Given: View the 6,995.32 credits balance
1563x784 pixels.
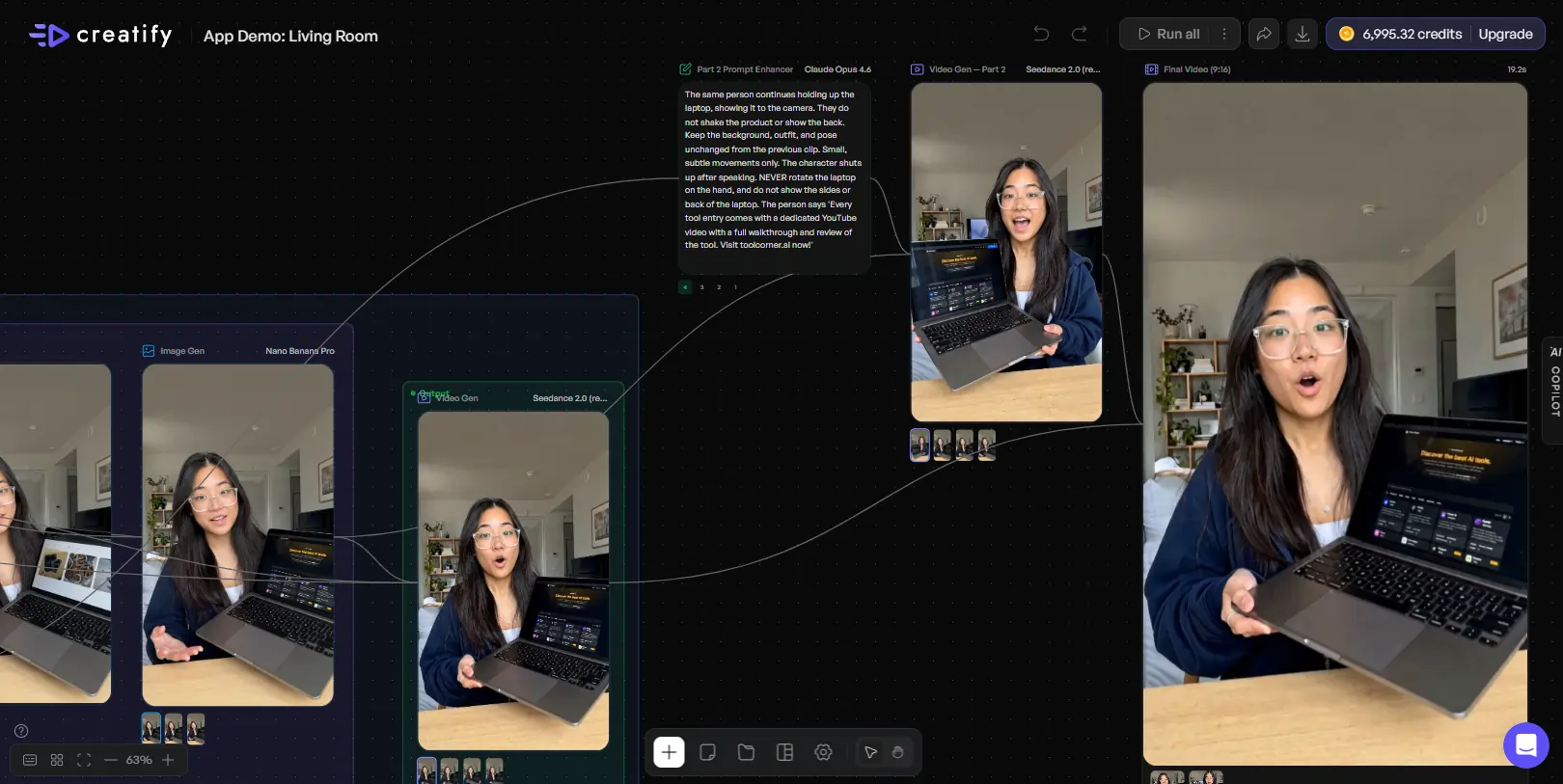Looking at the screenshot, I should [1400, 34].
